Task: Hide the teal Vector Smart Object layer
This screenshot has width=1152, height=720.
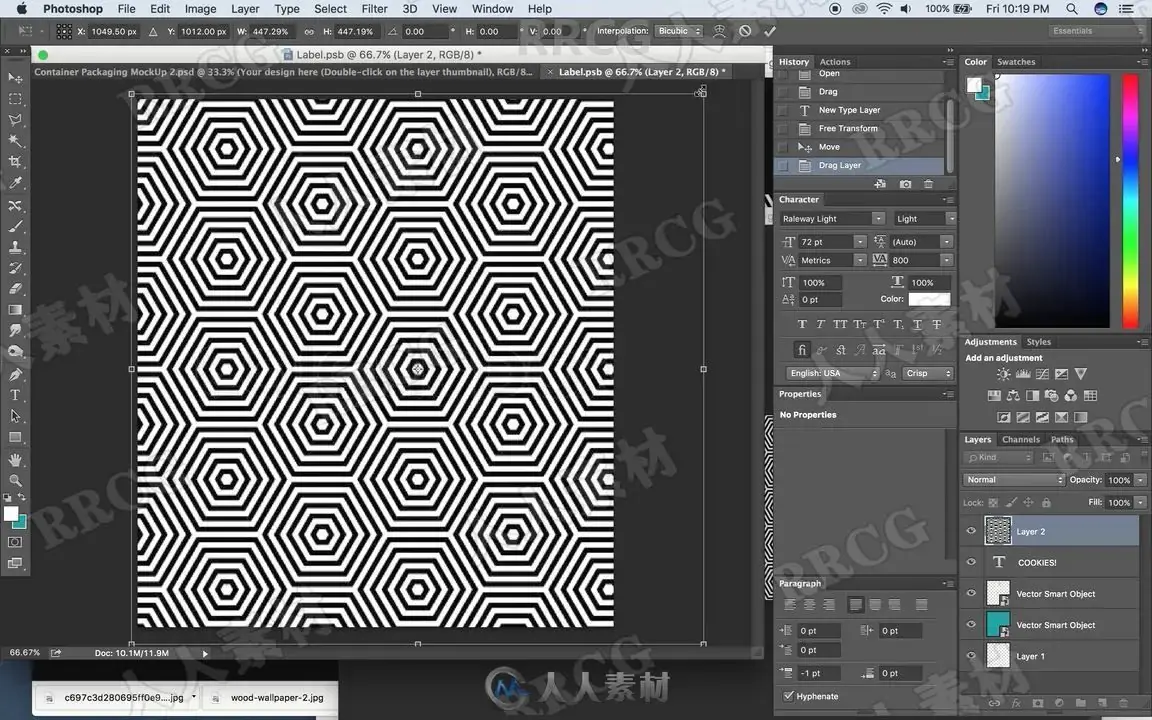Action: [971, 624]
